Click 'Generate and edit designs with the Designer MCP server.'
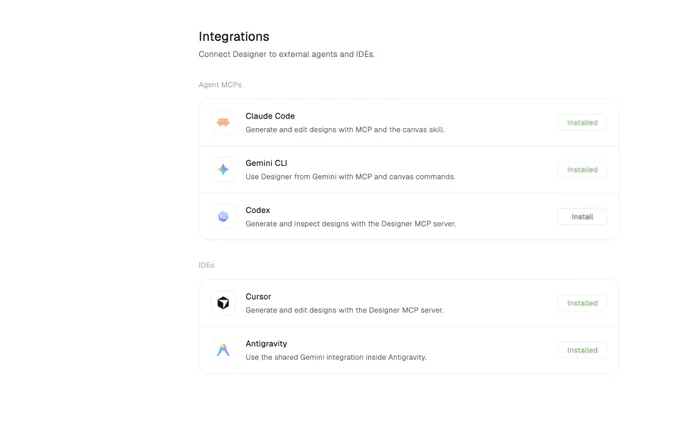 click(344, 310)
